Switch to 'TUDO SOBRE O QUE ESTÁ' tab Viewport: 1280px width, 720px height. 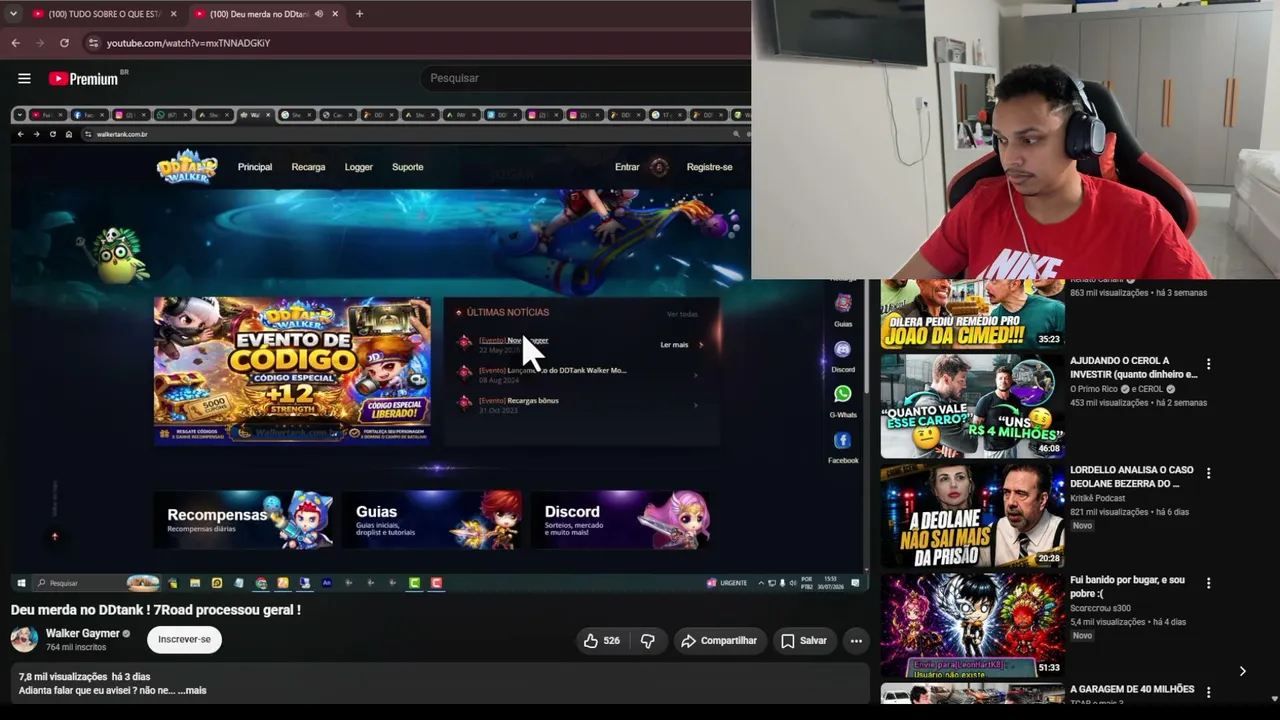pos(105,14)
